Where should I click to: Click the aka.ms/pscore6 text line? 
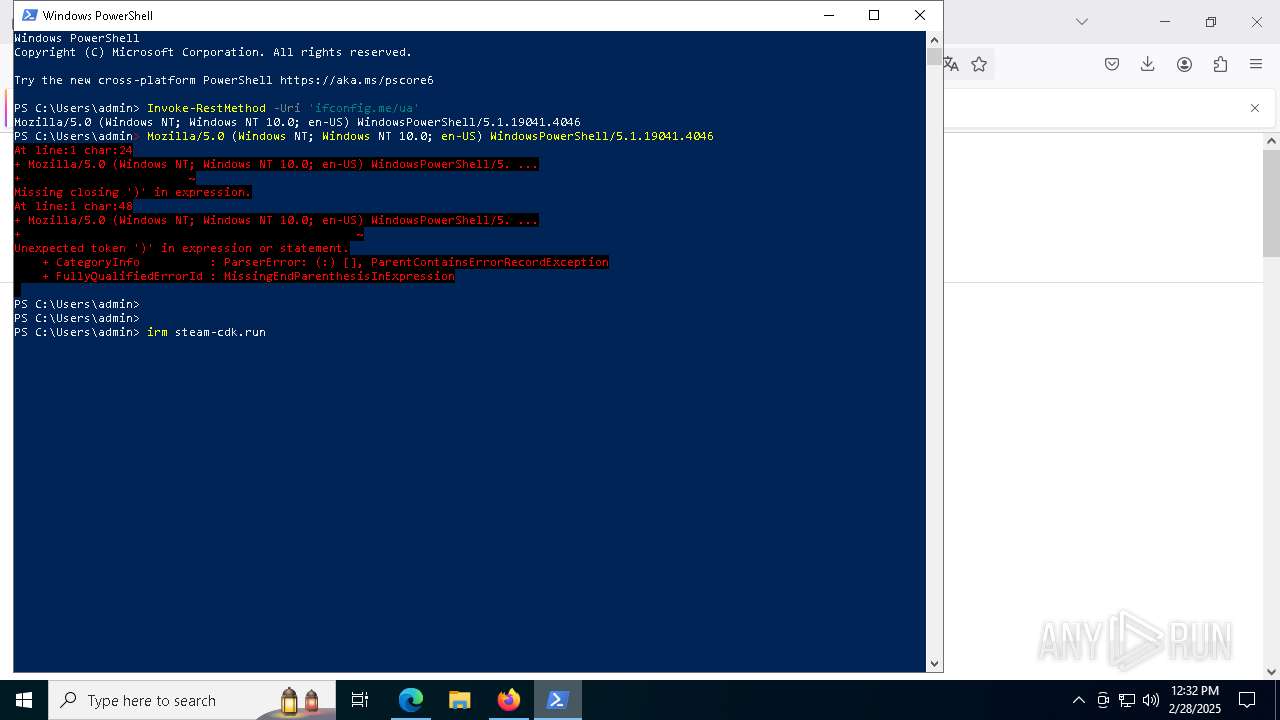pos(224,80)
